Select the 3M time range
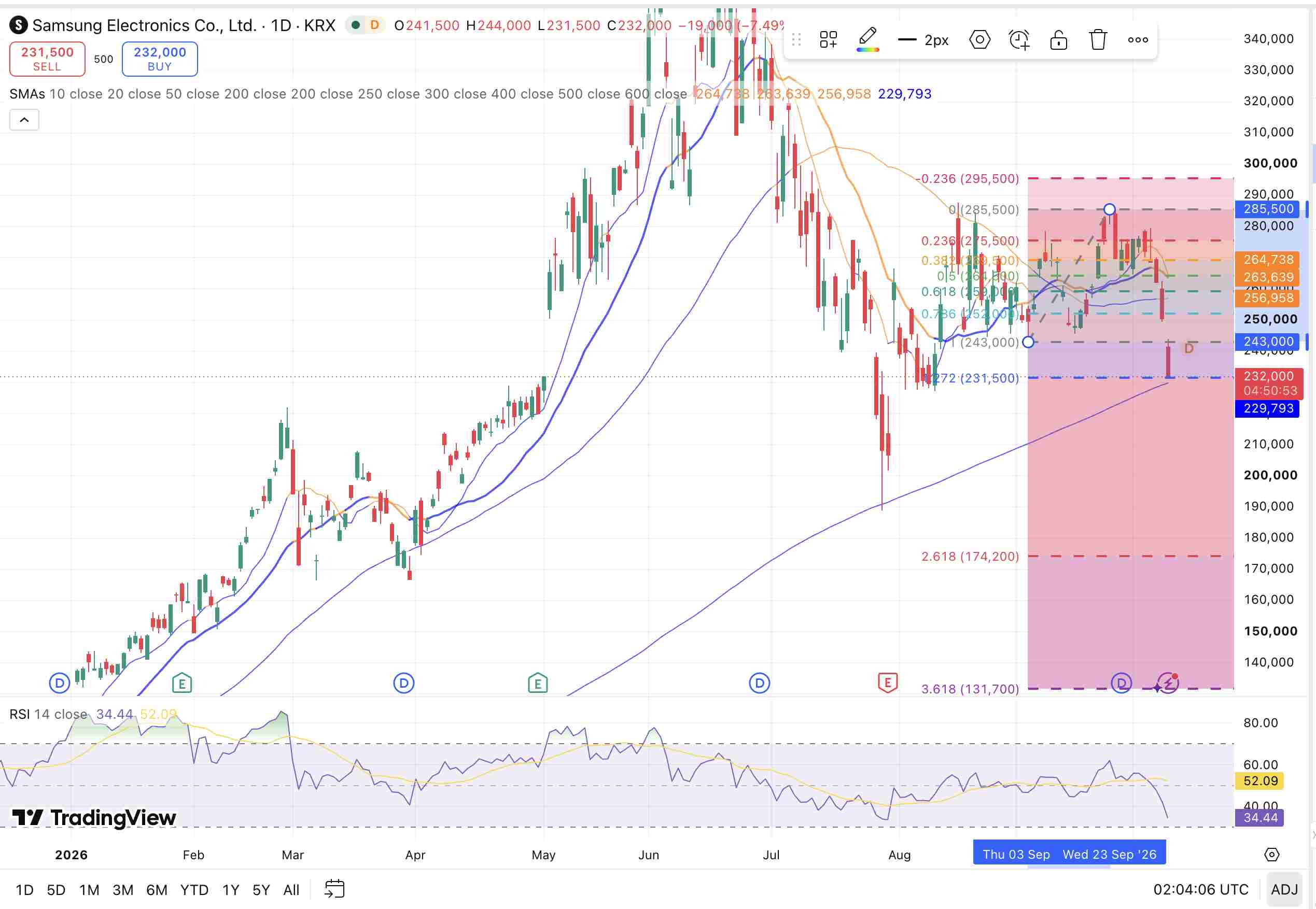The height and width of the screenshot is (909, 1316). coord(122,890)
